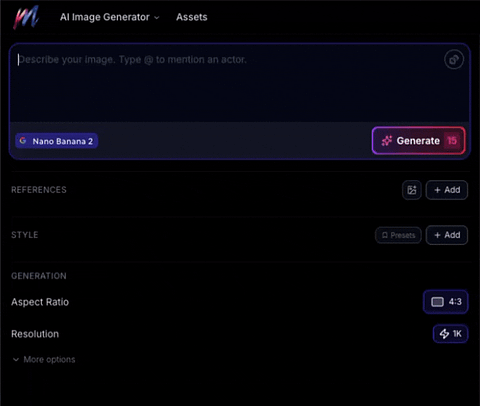Click the link icon in prompt box
480x406 pixels.
tap(454, 60)
